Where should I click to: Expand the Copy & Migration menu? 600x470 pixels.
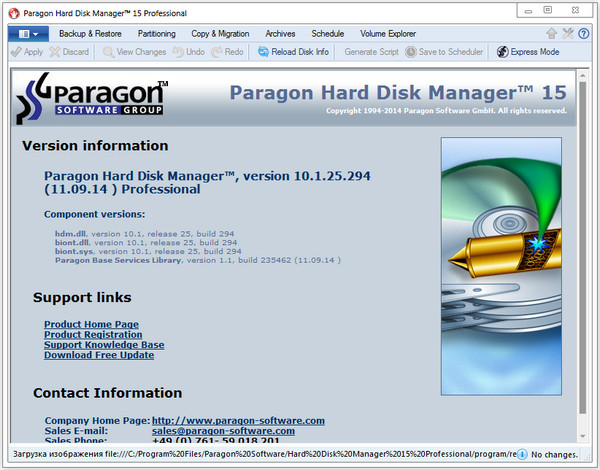pyautogui.click(x=222, y=33)
